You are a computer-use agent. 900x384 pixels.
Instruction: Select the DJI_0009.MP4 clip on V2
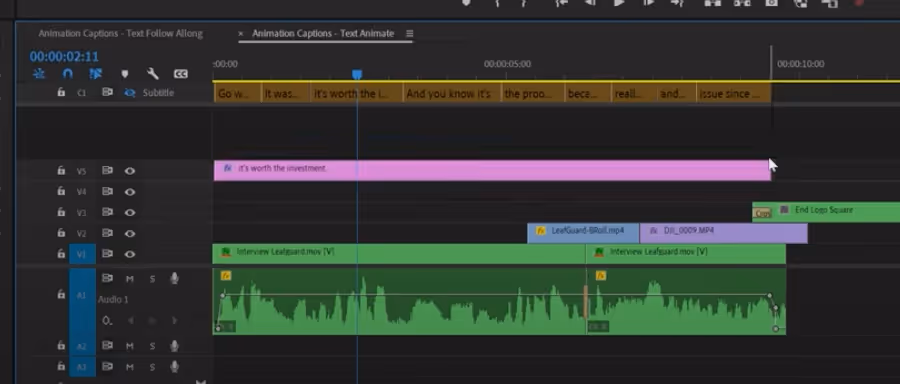coord(724,233)
